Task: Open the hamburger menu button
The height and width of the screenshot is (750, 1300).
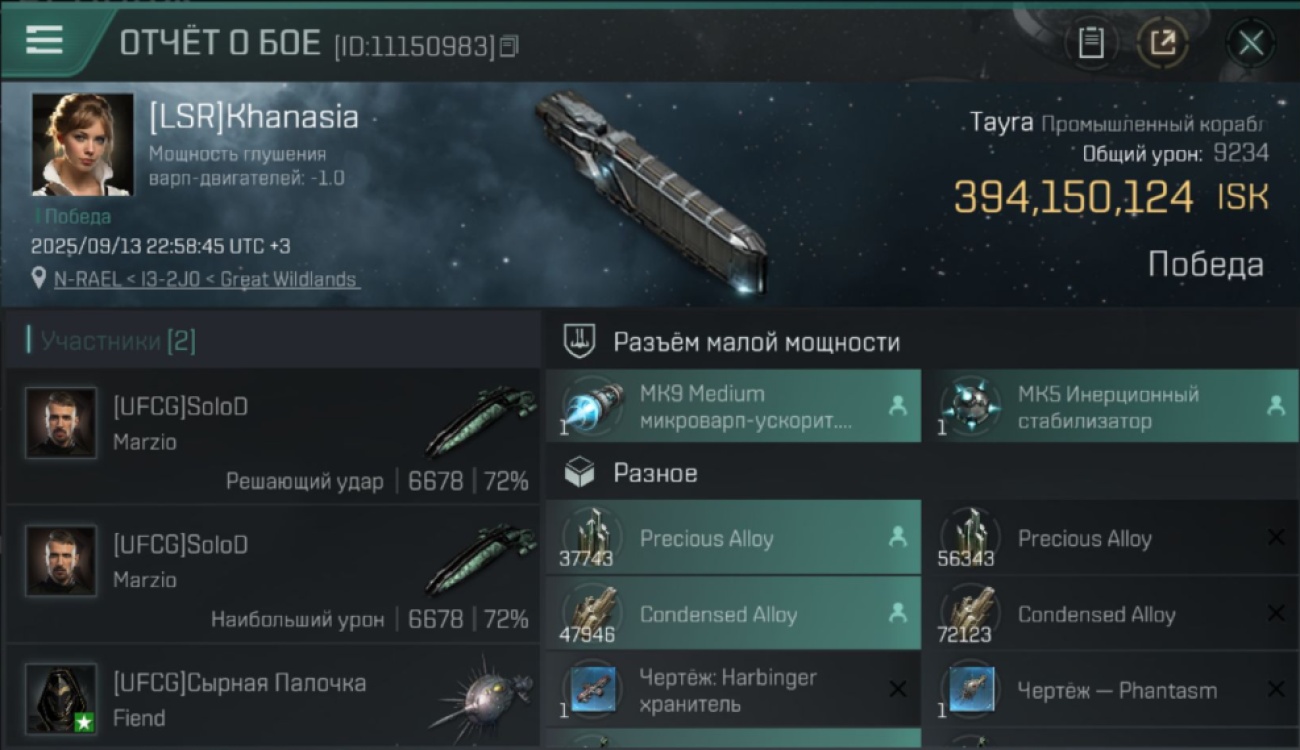Action: coord(44,41)
